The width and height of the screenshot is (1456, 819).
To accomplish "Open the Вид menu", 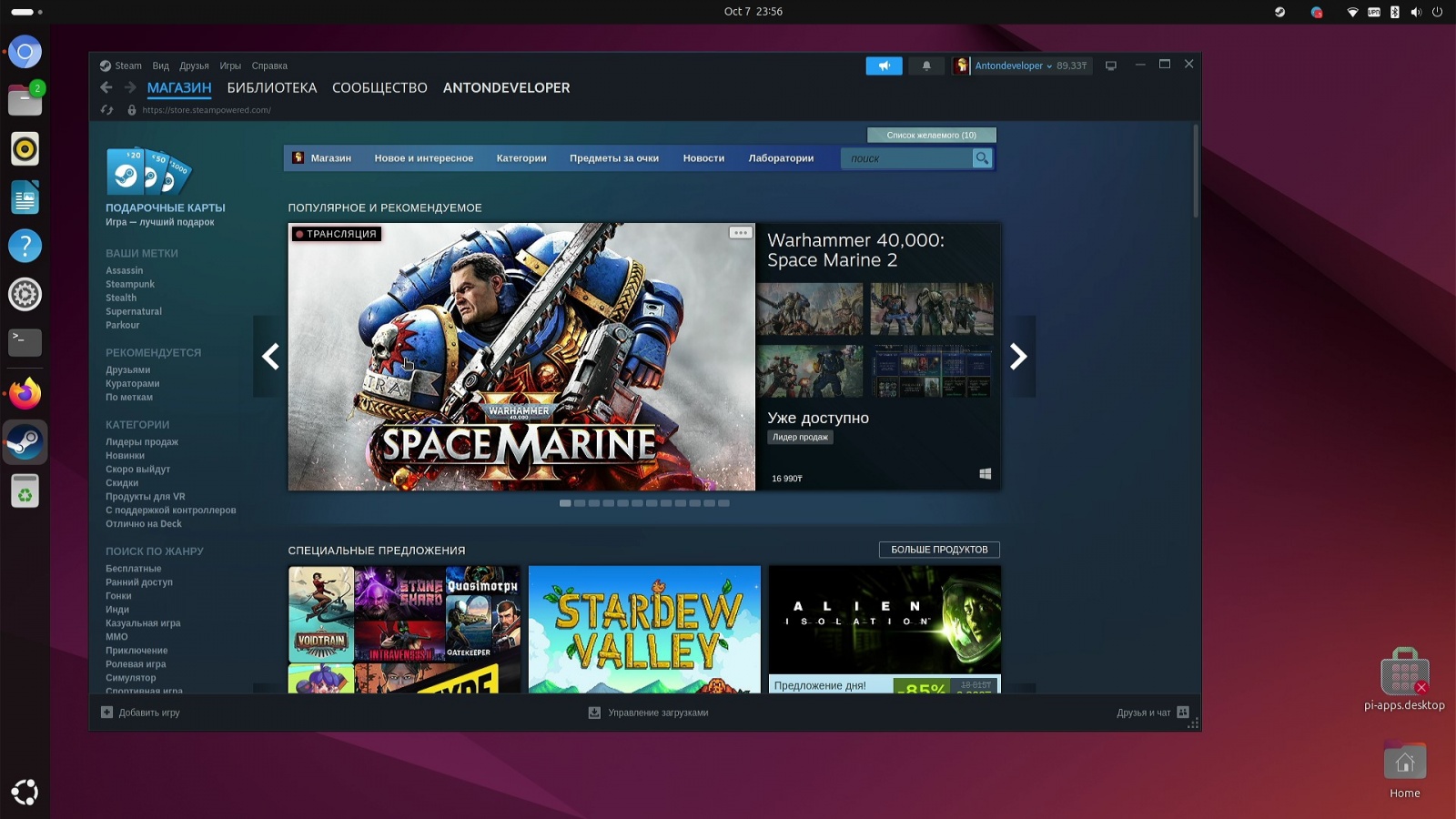I will tap(161, 66).
